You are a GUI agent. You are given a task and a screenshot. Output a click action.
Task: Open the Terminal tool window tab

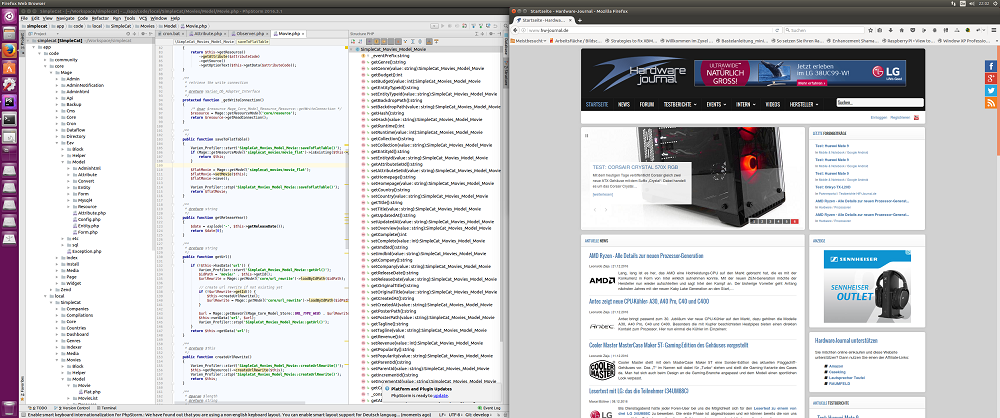[107, 407]
